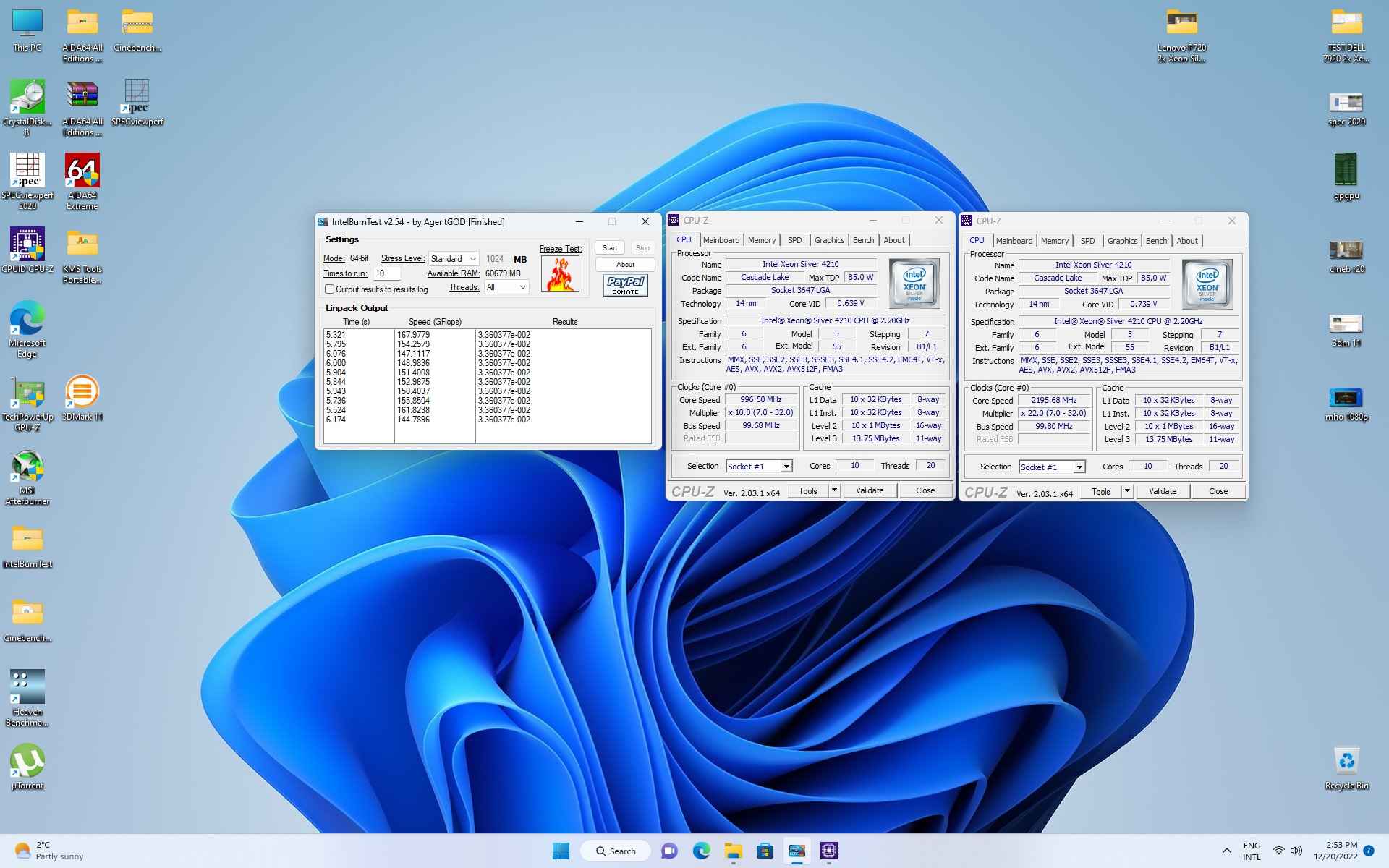Open SPECviewperf 2020 desktop shortcut
Viewport: 1389px width, 868px height.
pyautogui.click(x=27, y=181)
